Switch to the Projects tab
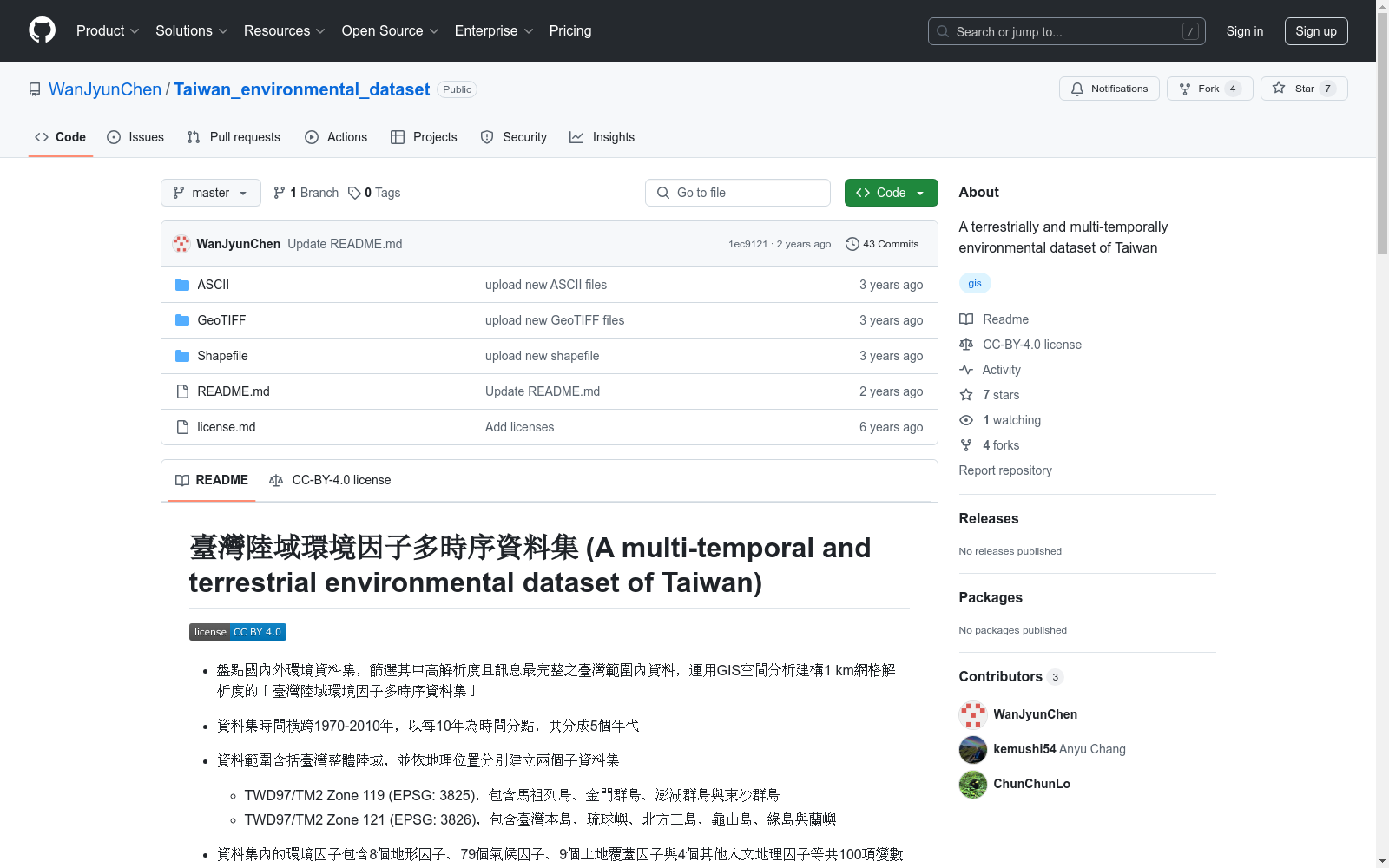The width and height of the screenshot is (1389, 868). point(424,137)
